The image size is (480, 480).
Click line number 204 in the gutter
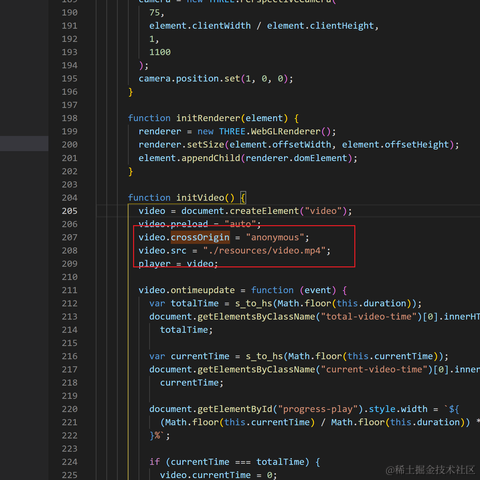tap(69, 198)
